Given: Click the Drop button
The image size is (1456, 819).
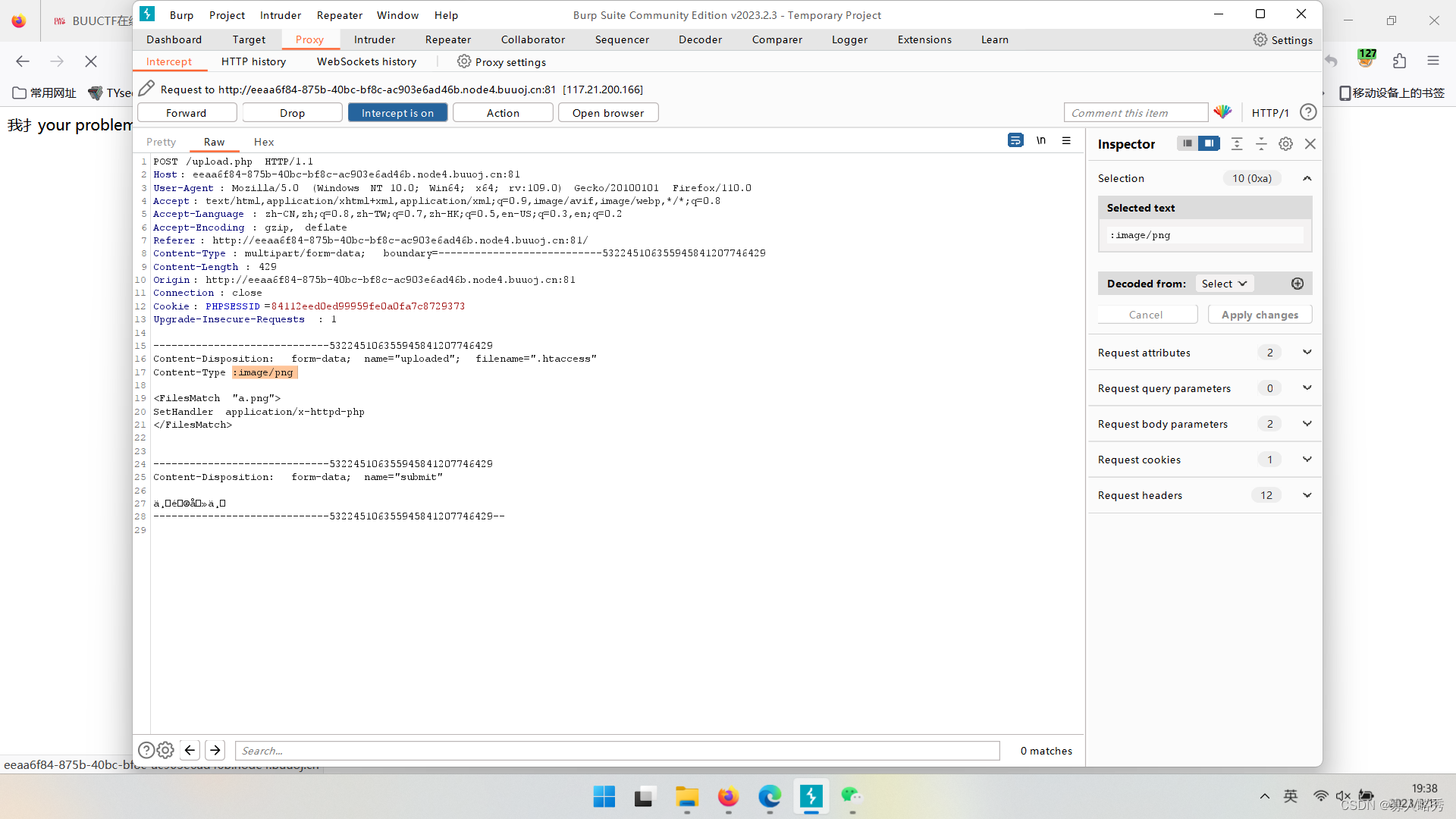Looking at the screenshot, I should pos(292,113).
